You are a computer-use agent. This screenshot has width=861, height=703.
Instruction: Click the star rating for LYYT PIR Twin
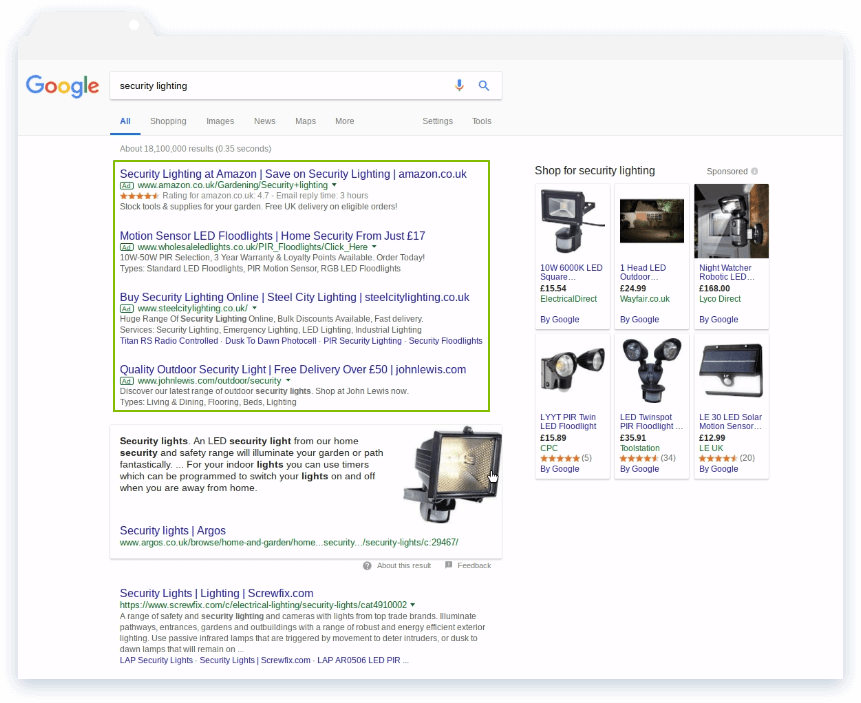coord(560,458)
